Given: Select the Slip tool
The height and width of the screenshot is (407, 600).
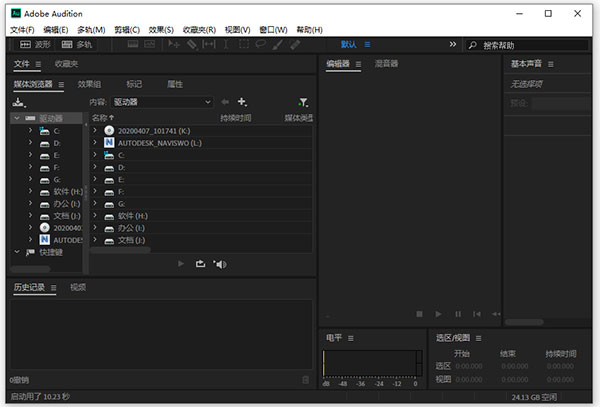Looking at the screenshot, I should tap(209, 44).
